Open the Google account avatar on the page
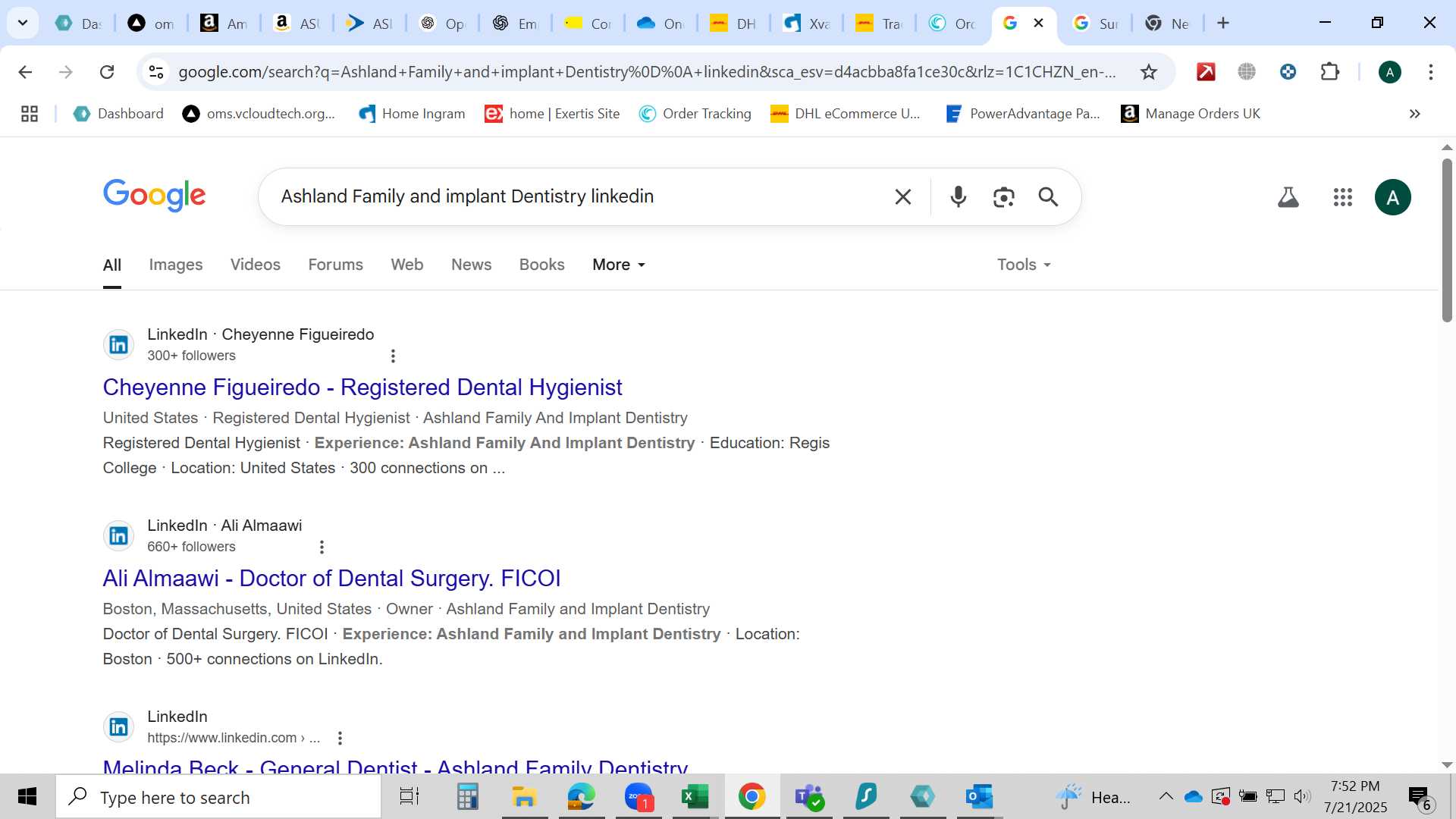This screenshot has width=1456, height=819. (x=1392, y=197)
